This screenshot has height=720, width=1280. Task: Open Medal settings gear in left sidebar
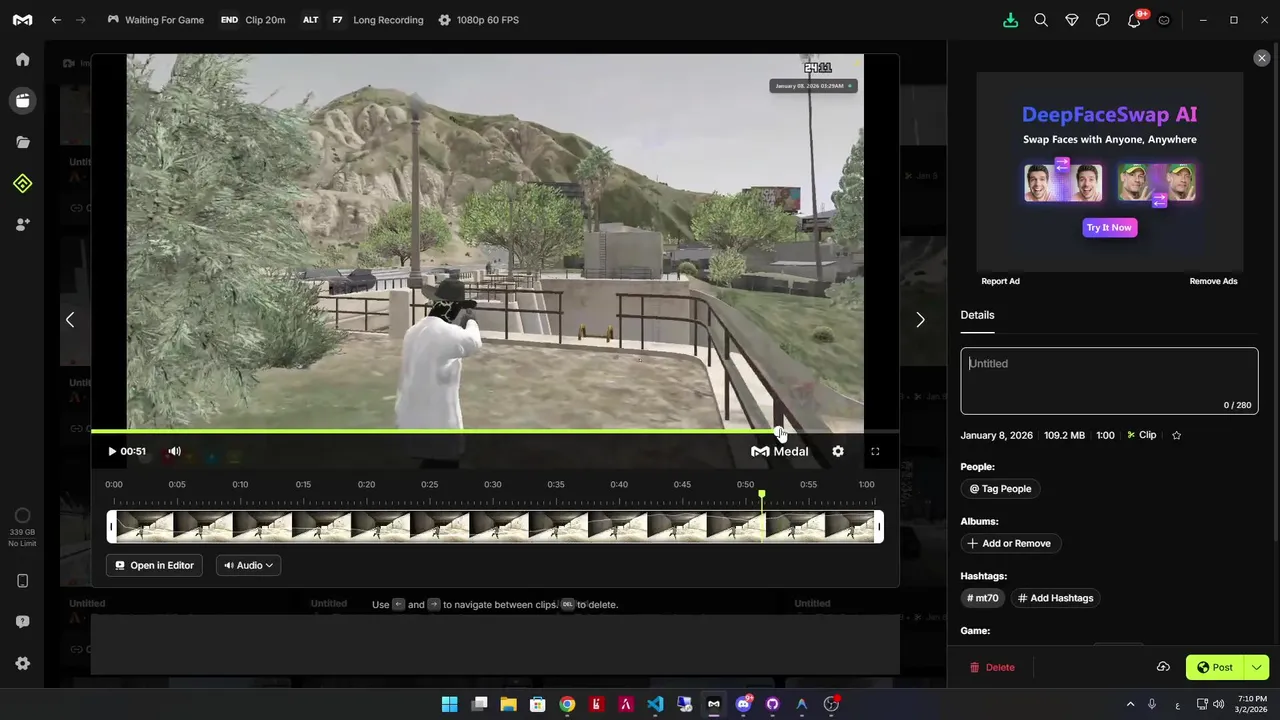click(22, 663)
